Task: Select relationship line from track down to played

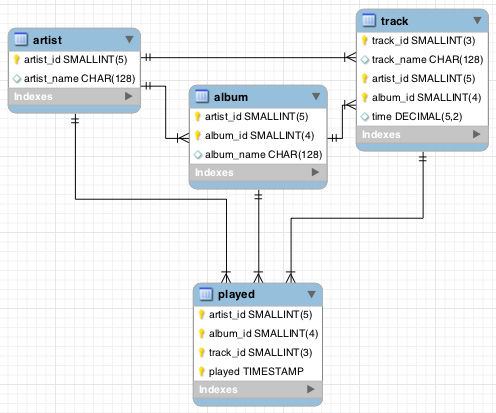Action: point(357,218)
